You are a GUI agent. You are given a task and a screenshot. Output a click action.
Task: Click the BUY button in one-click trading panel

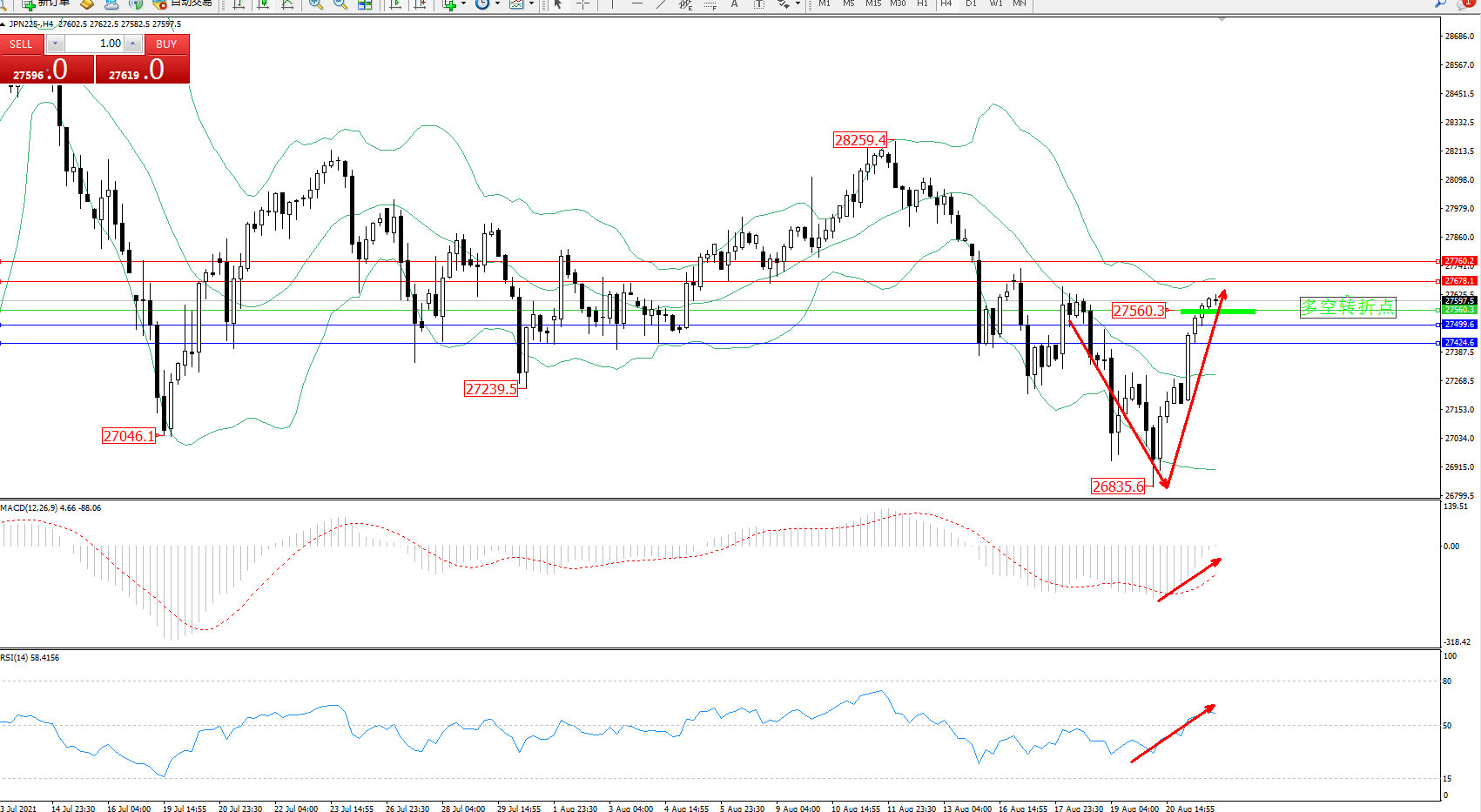(166, 44)
